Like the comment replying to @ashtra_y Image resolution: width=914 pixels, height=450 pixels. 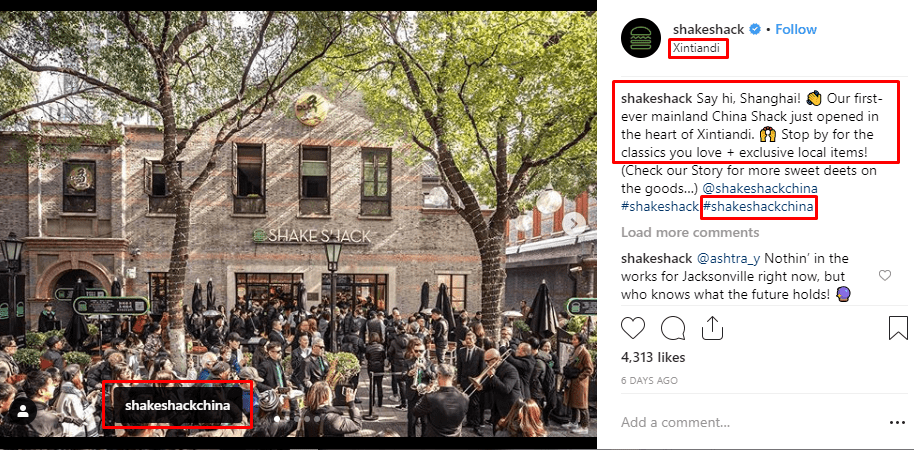885,276
